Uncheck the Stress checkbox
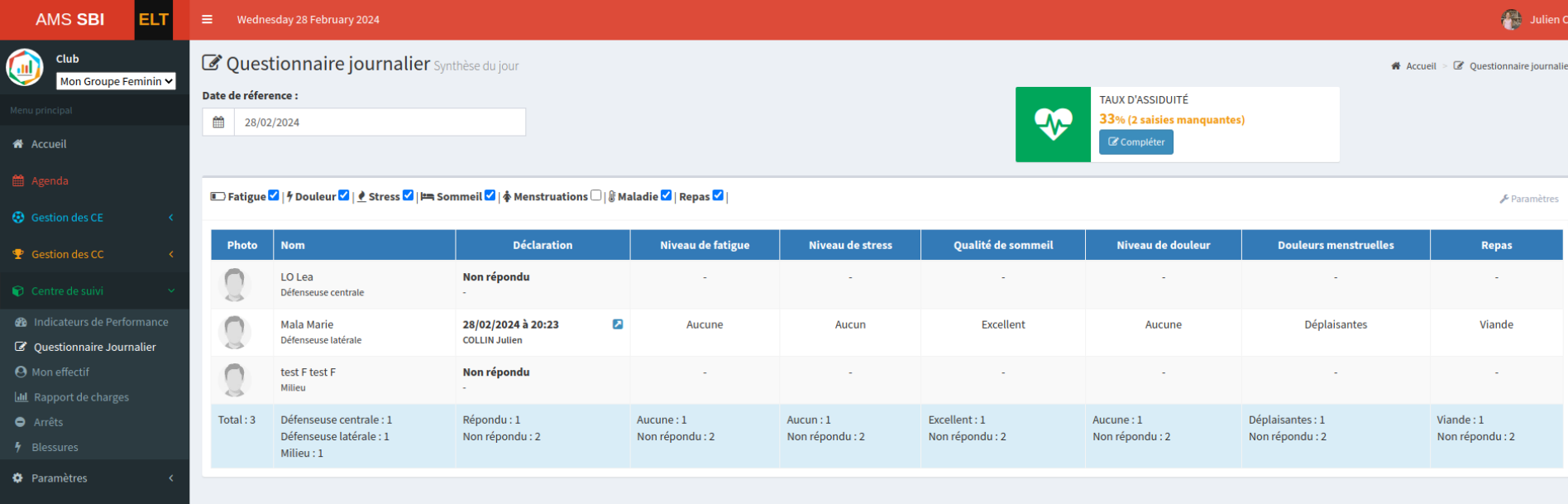1568x504 pixels. click(408, 195)
